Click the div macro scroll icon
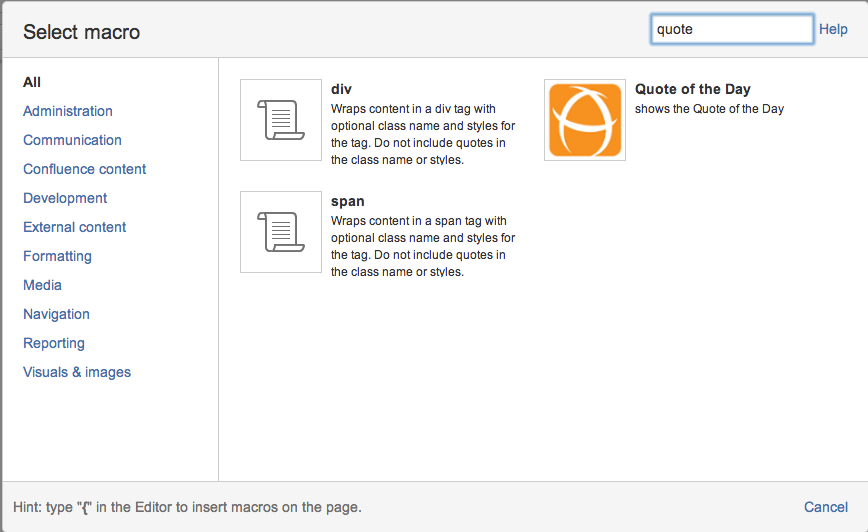This screenshot has height=532, width=868. (x=281, y=120)
